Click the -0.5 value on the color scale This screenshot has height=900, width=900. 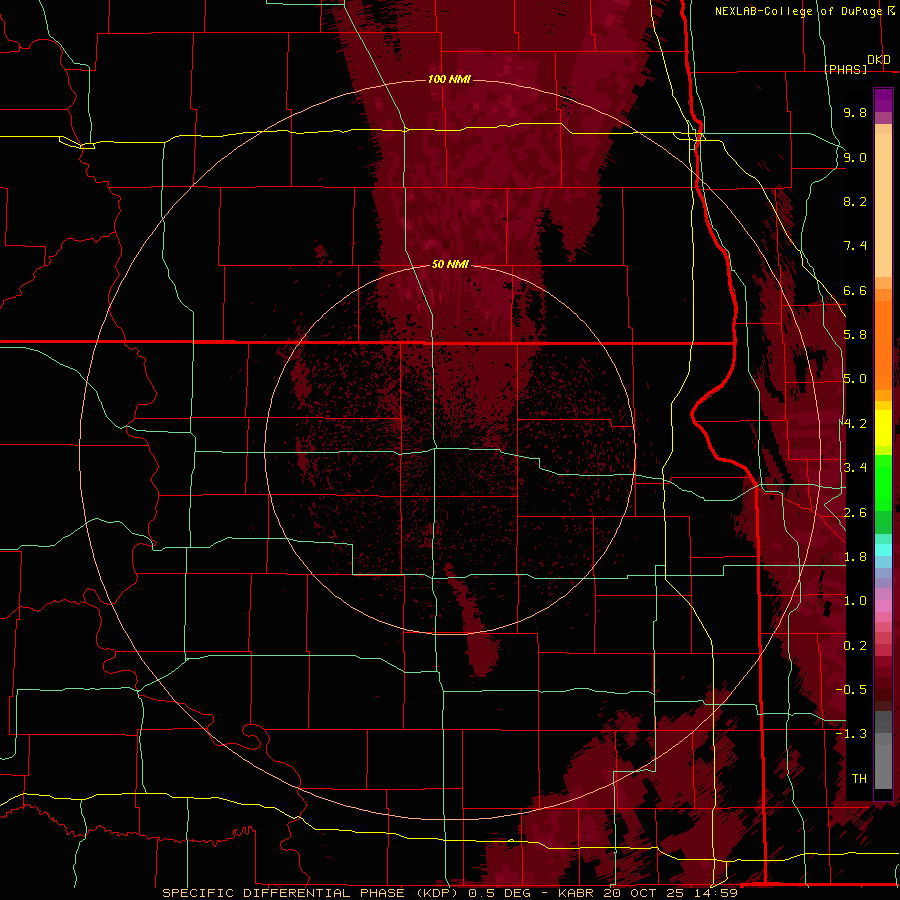point(851,690)
